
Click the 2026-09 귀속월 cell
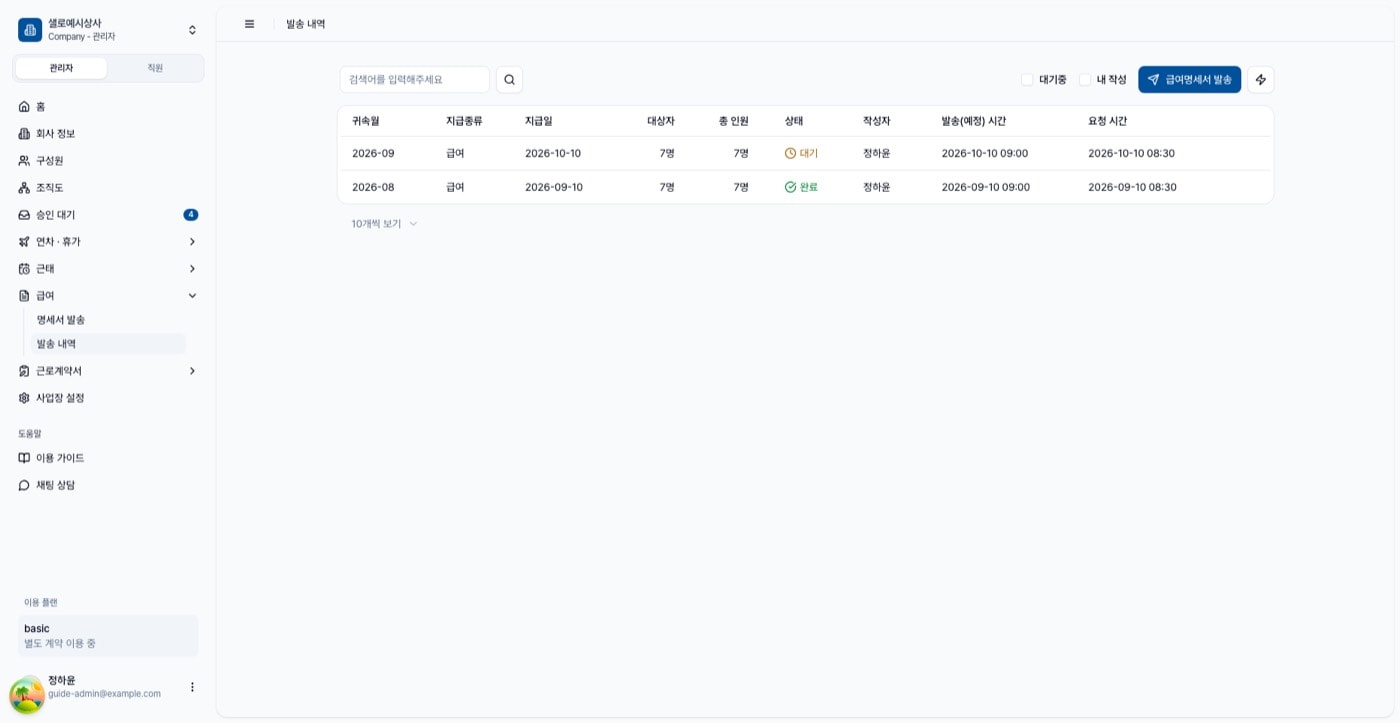[373, 154]
